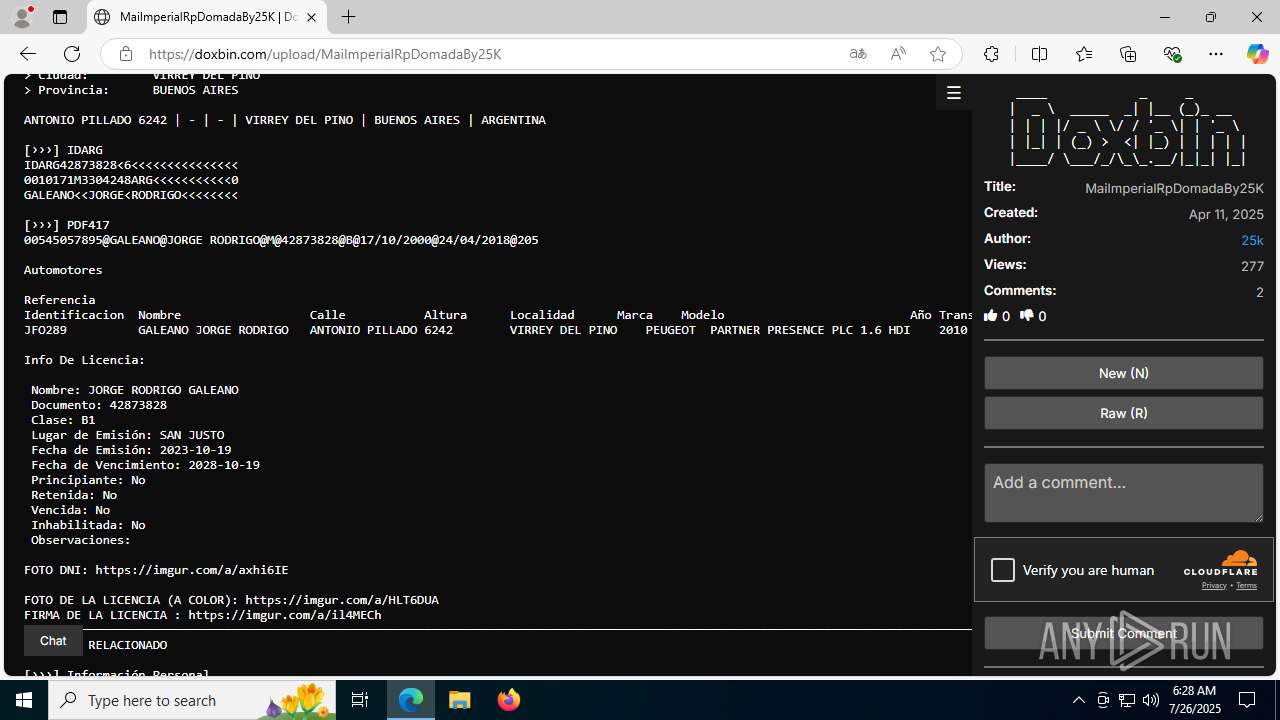Open Browser essentials heart icon

coord(1172,54)
